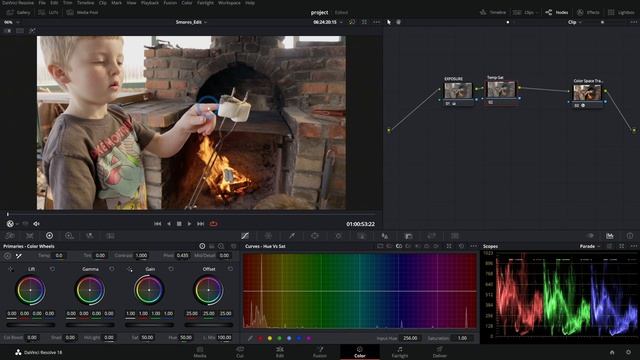The height and width of the screenshot is (360, 640).
Task: Jump to the previous clip
Action: tap(158, 224)
